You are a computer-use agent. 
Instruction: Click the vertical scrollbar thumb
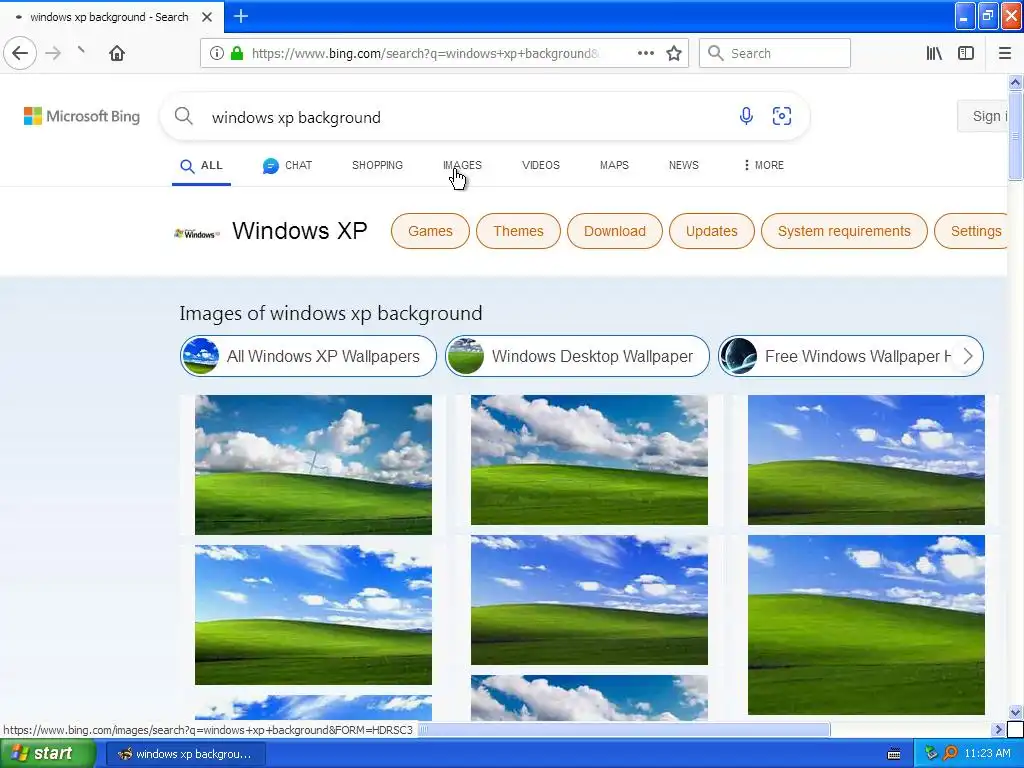1015,135
